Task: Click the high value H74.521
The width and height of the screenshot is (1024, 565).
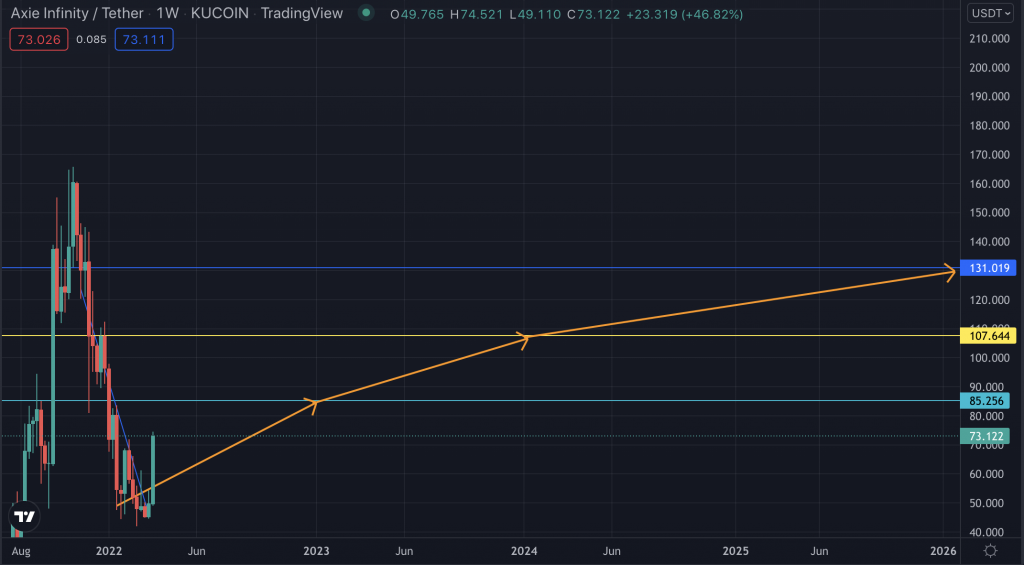Action: pyautogui.click(x=478, y=14)
